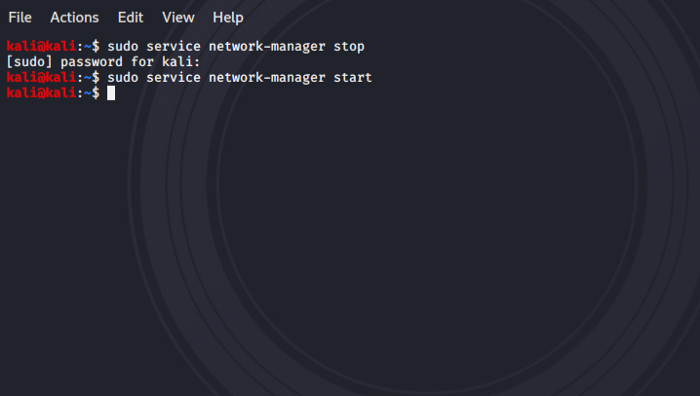Open the File menu
The height and width of the screenshot is (396, 700).
[x=20, y=17]
